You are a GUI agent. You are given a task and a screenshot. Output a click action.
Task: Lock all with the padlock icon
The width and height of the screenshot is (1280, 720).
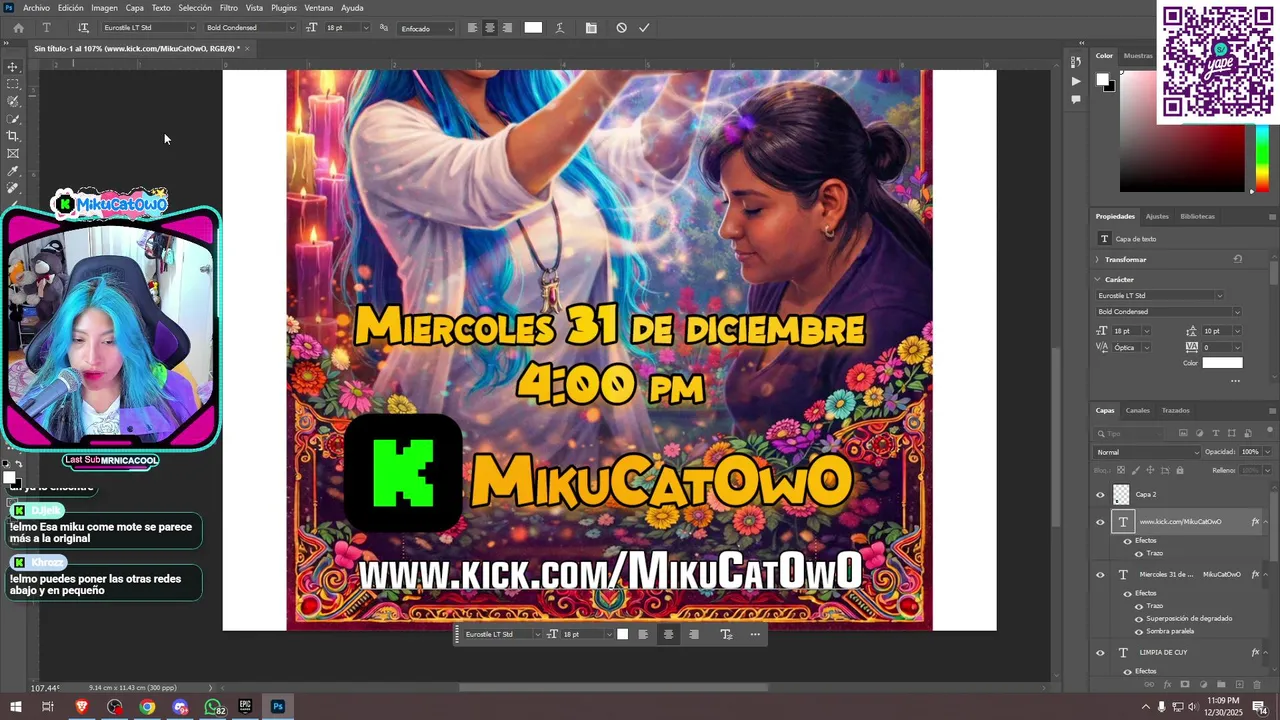pos(1180,470)
